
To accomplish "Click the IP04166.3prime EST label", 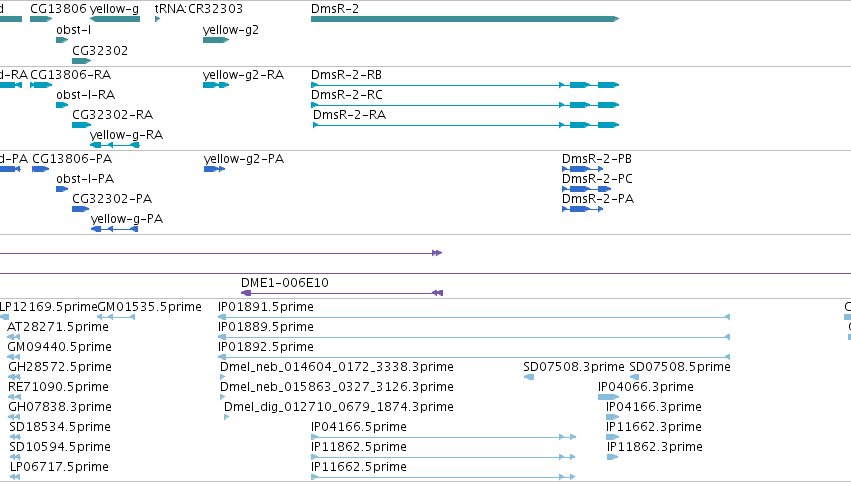I will tap(654, 408).
